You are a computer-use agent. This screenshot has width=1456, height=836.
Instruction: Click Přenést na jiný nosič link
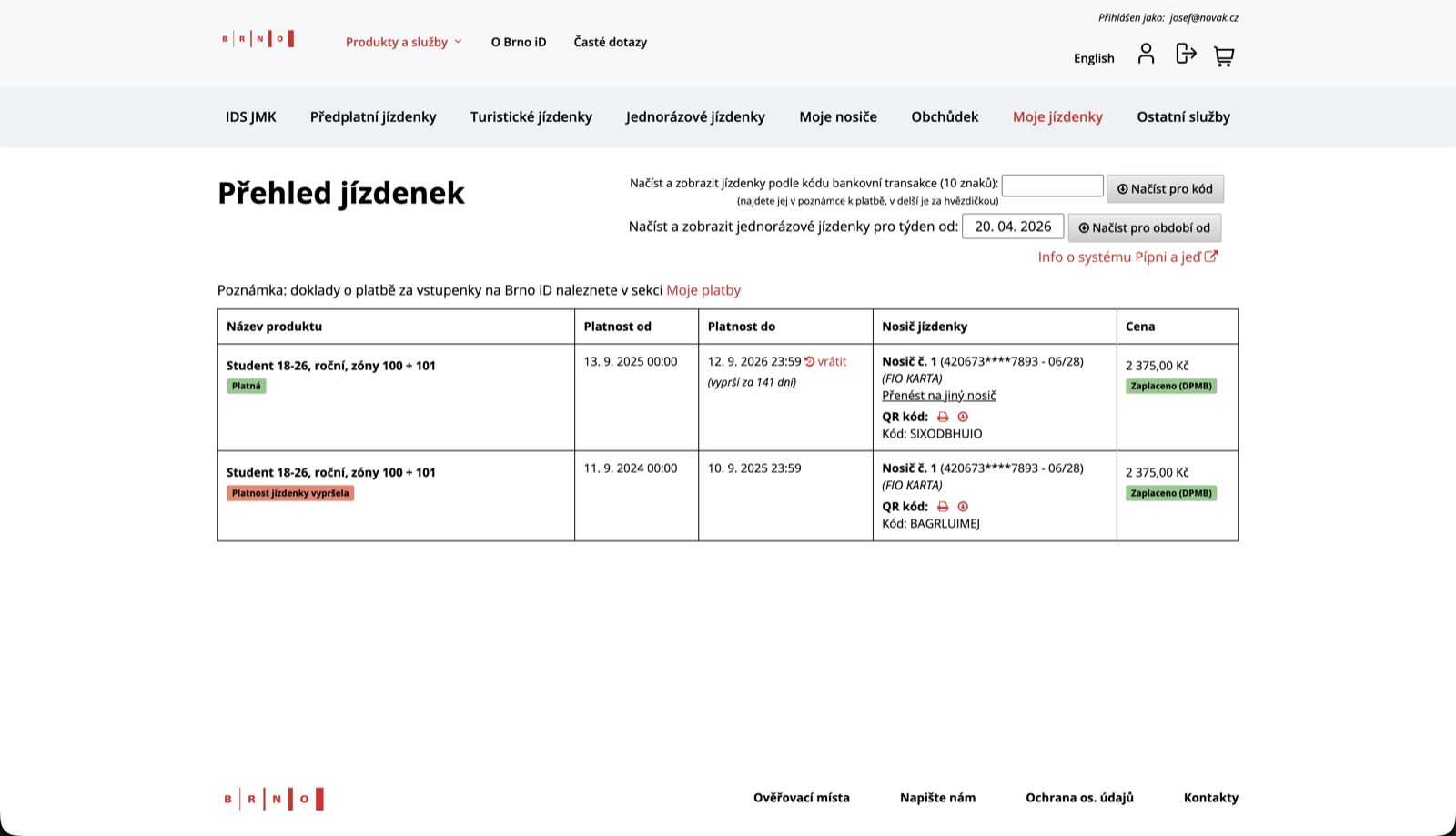click(939, 396)
